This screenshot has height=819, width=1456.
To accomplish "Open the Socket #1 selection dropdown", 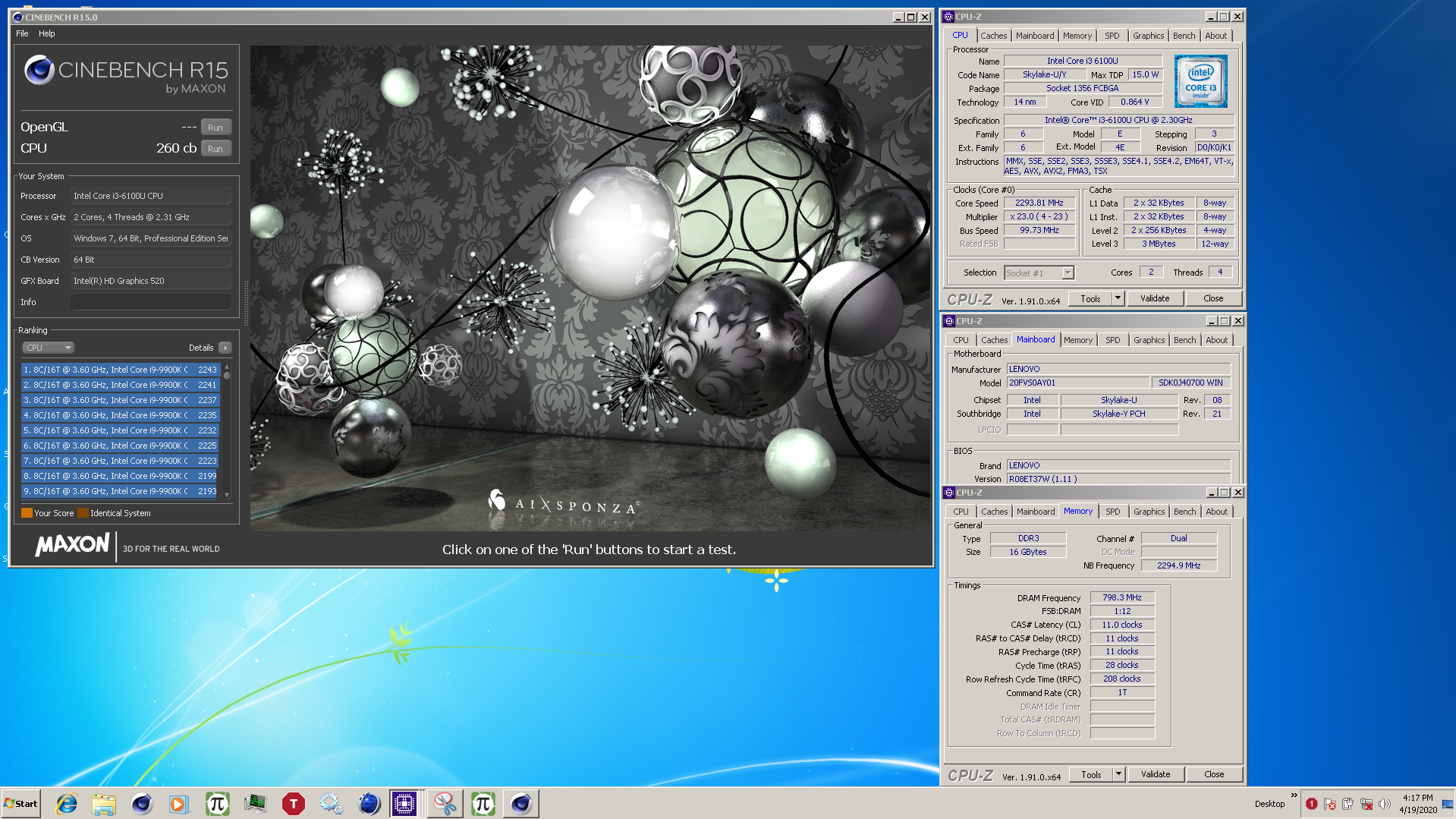I will (1039, 273).
